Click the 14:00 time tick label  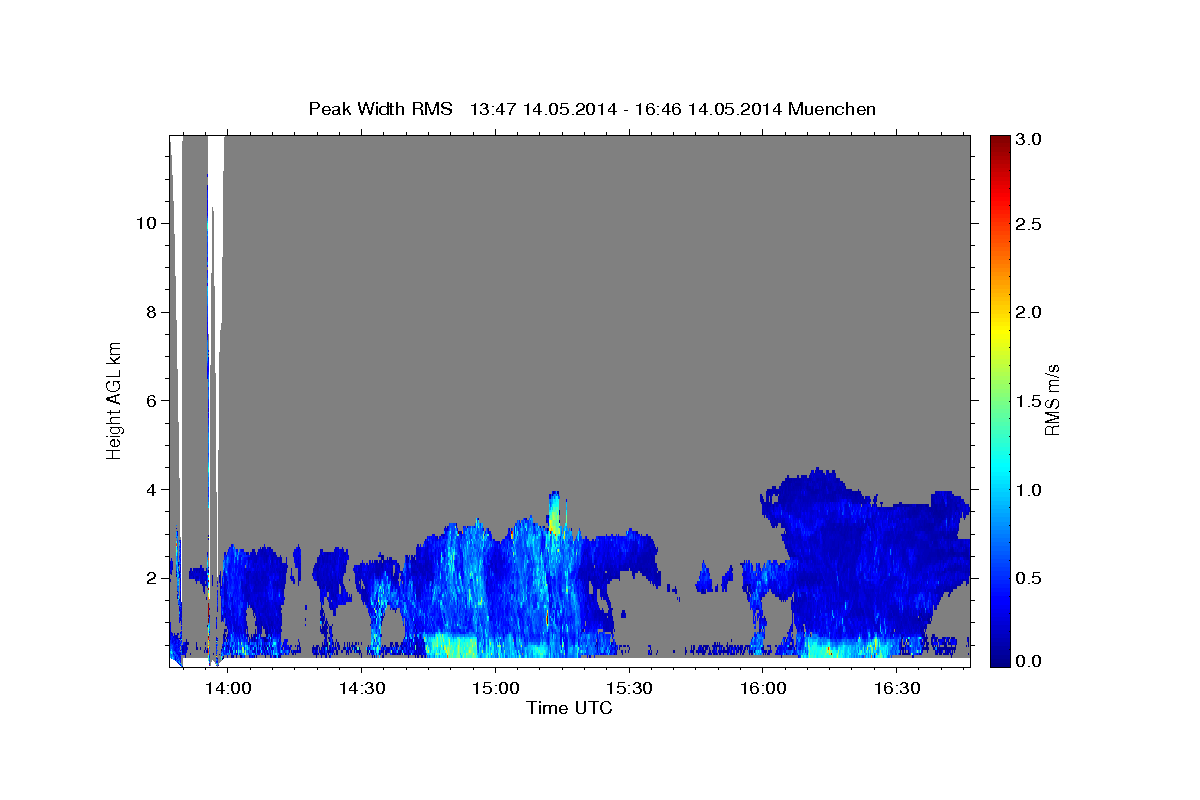(x=228, y=689)
